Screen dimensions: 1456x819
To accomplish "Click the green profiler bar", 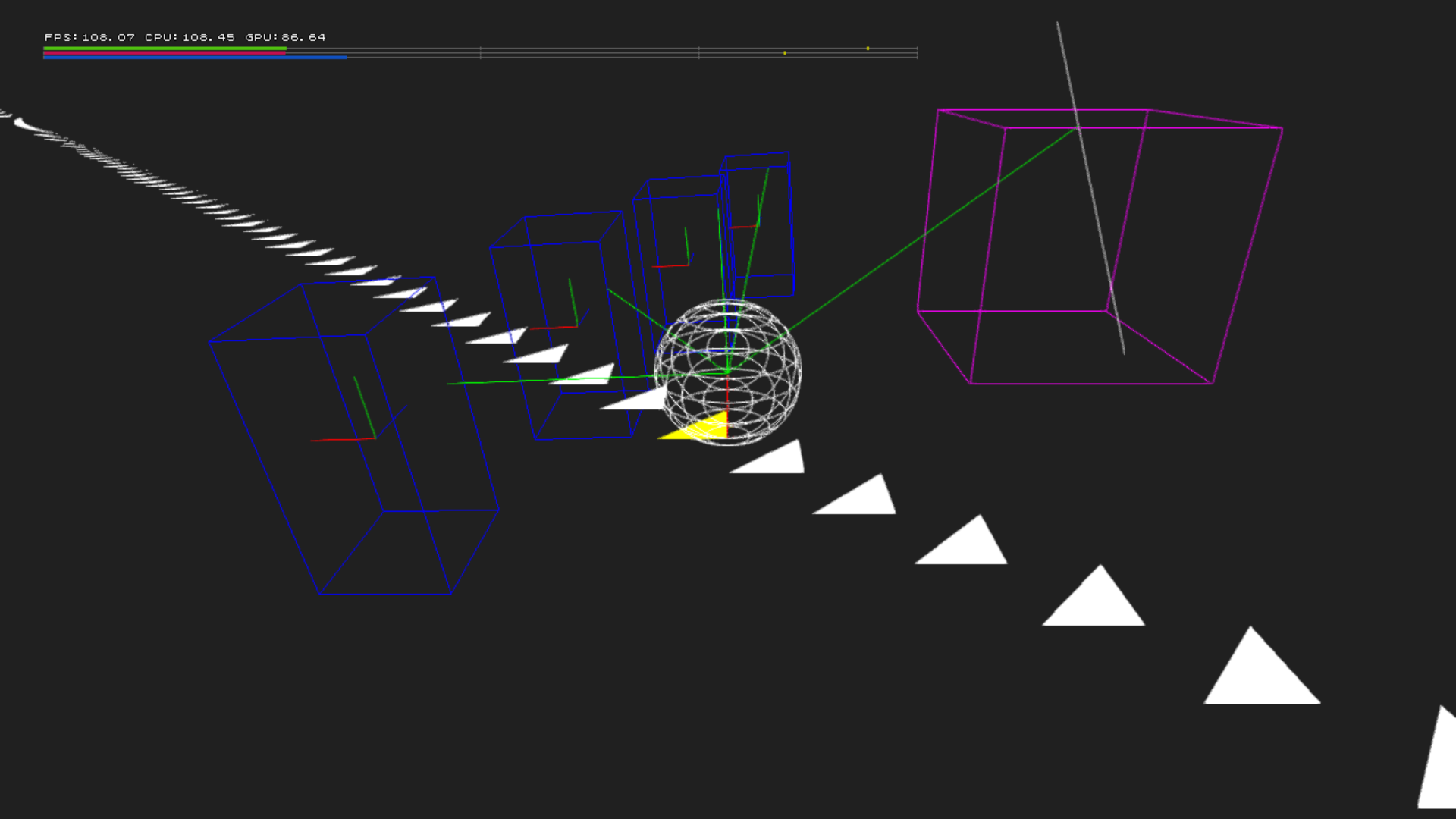I will pos(165,49).
